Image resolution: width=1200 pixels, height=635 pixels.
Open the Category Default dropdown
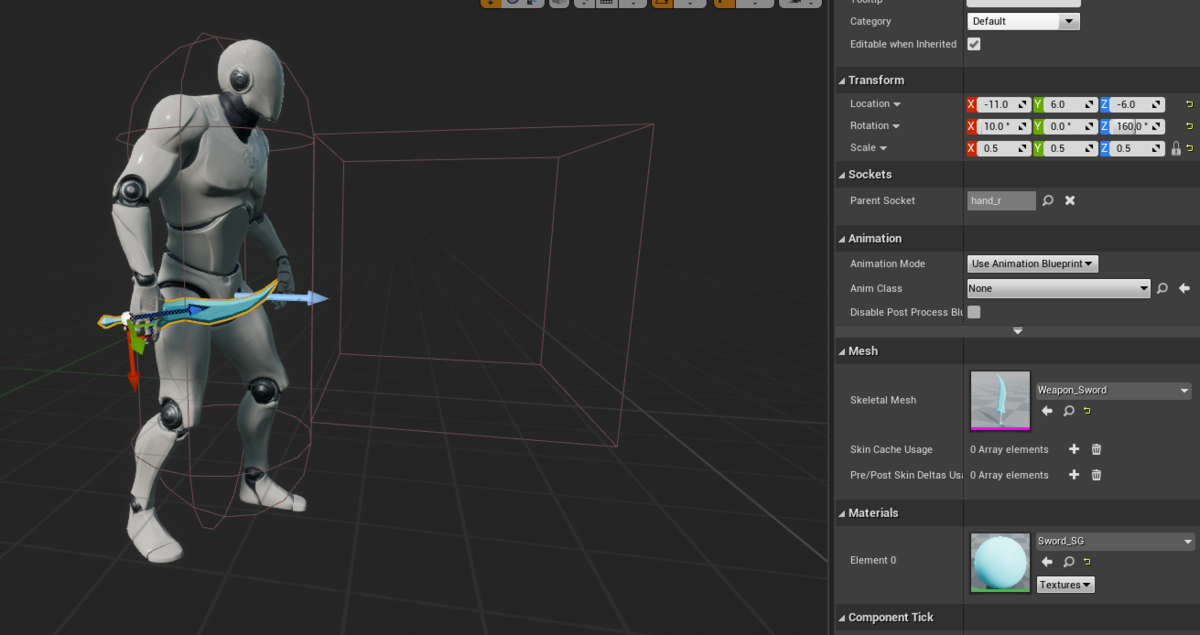point(1024,21)
